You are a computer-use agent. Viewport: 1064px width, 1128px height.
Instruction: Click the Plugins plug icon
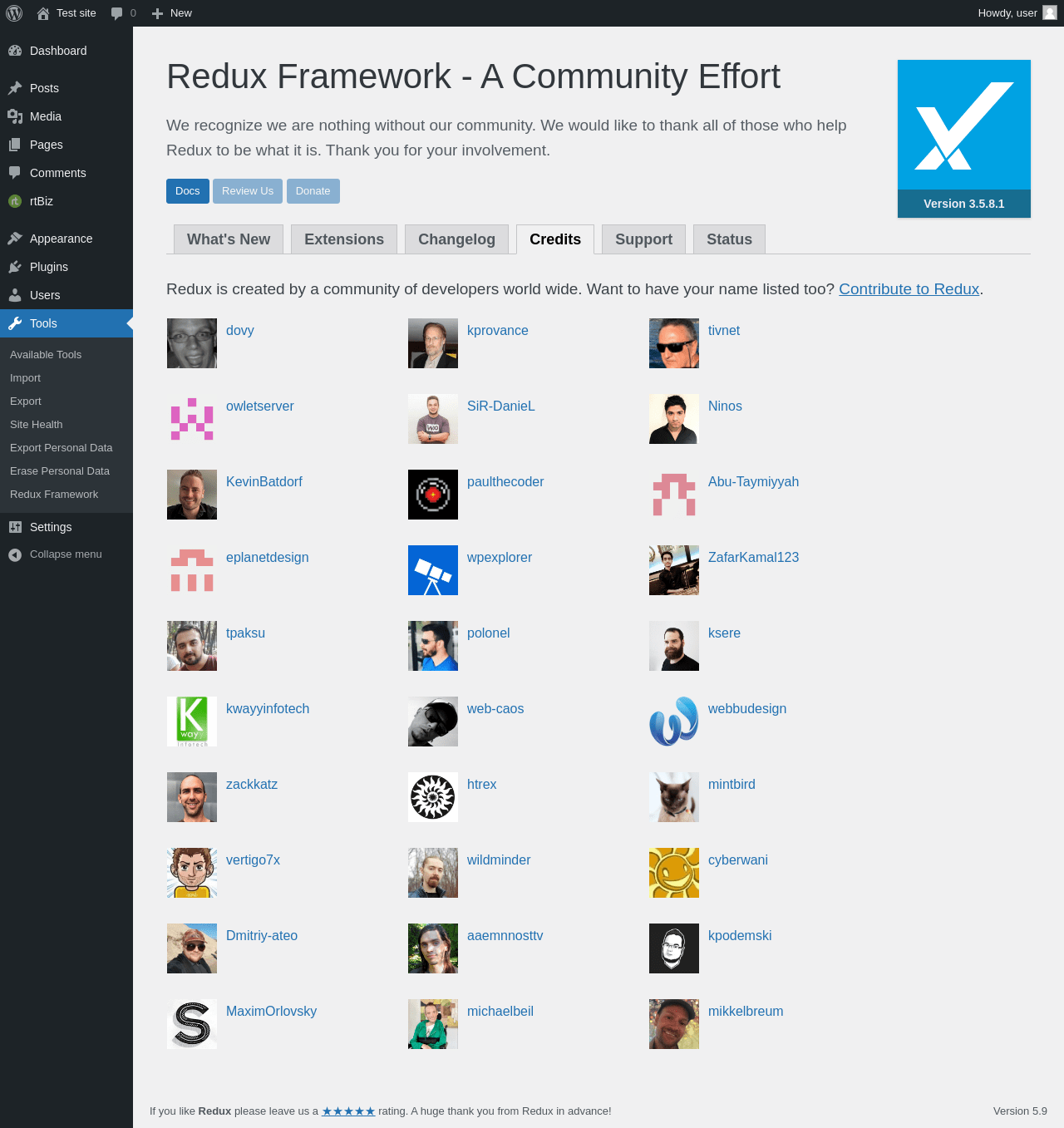pos(15,267)
